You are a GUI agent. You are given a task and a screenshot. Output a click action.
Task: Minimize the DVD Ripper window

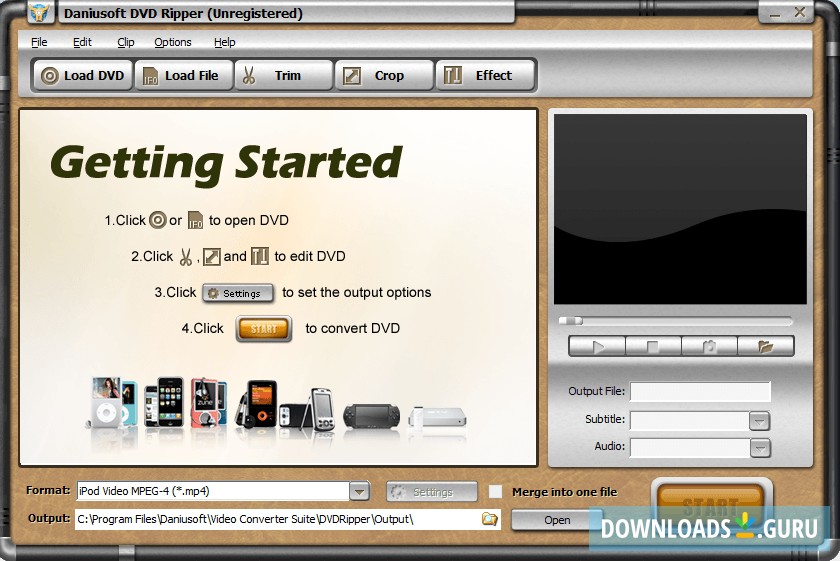(775, 13)
